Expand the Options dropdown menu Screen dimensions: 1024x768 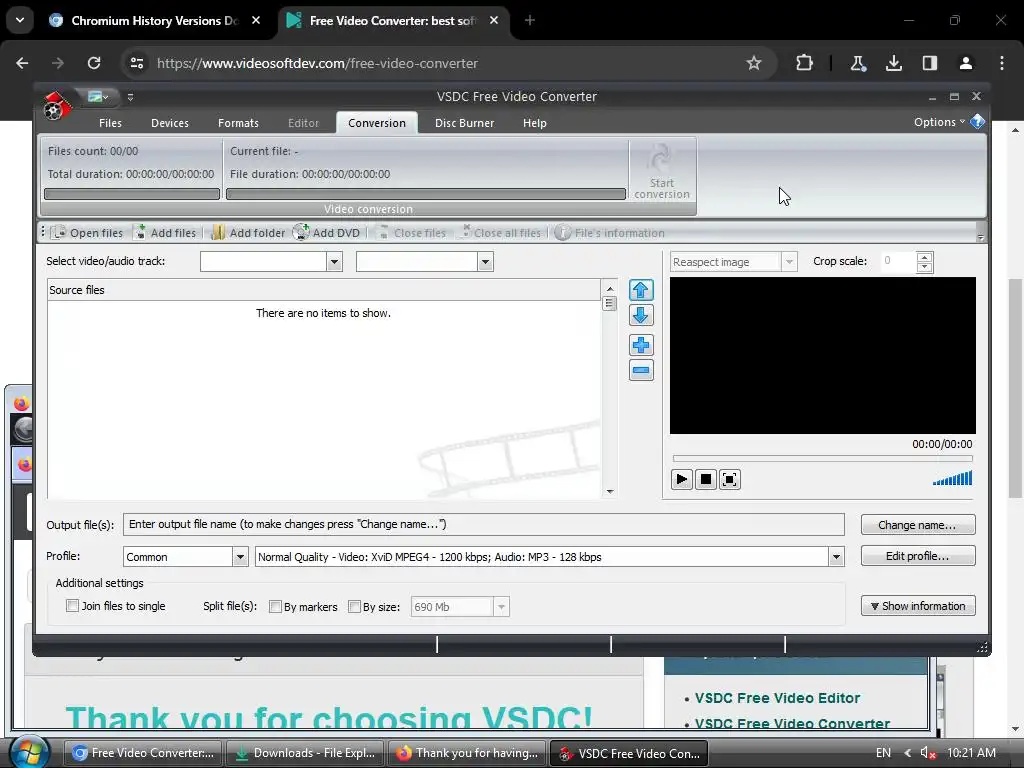[939, 122]
